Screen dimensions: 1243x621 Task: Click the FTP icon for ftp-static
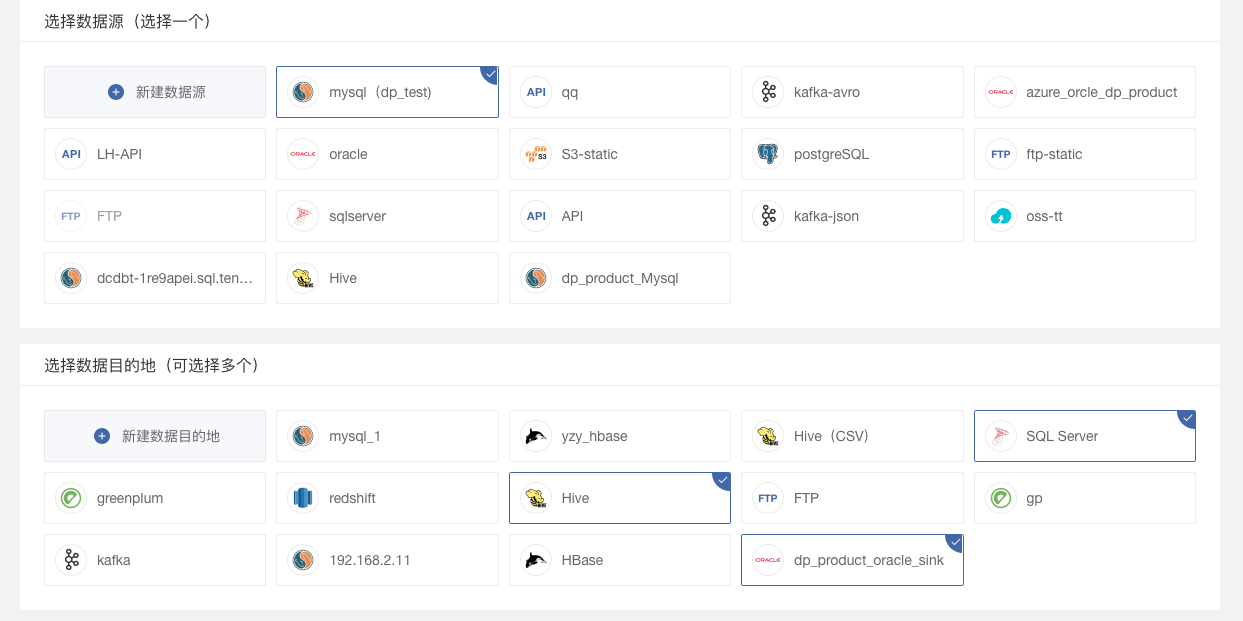(1001, 154)
